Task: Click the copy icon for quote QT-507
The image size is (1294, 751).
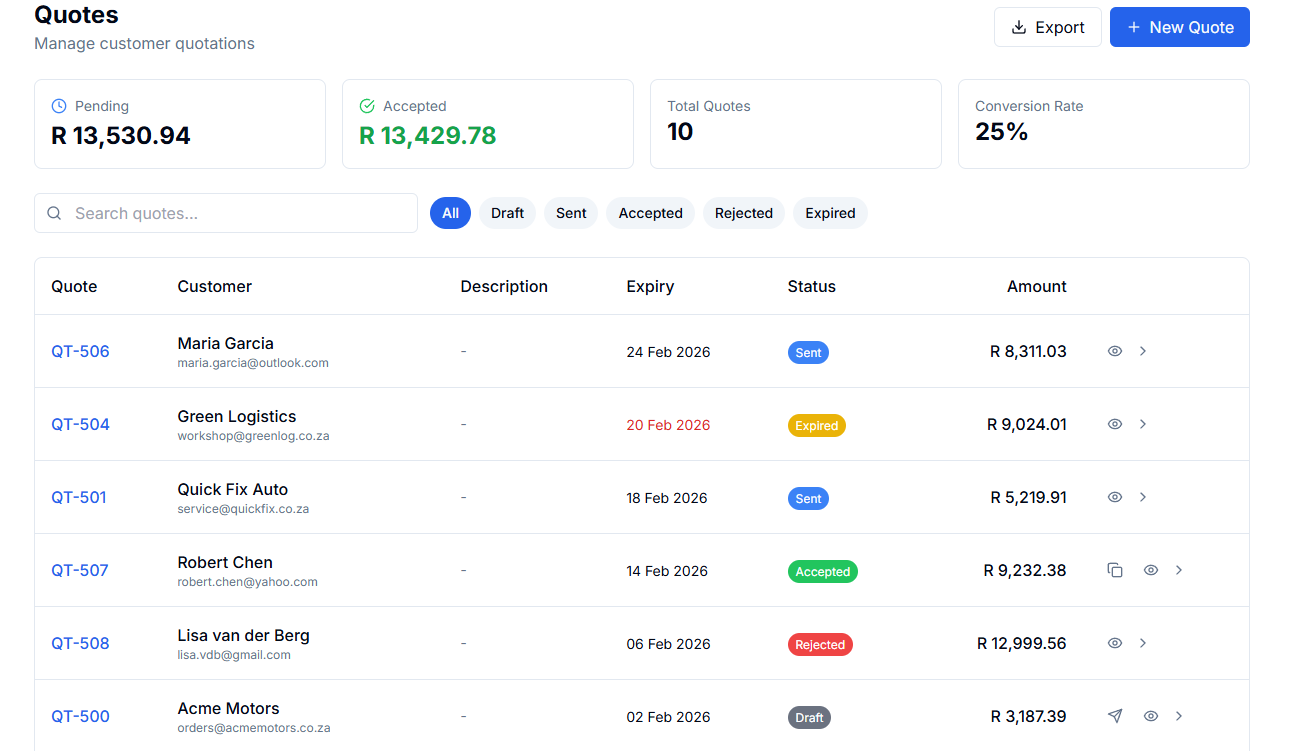Action: [x=1115, y=570]
